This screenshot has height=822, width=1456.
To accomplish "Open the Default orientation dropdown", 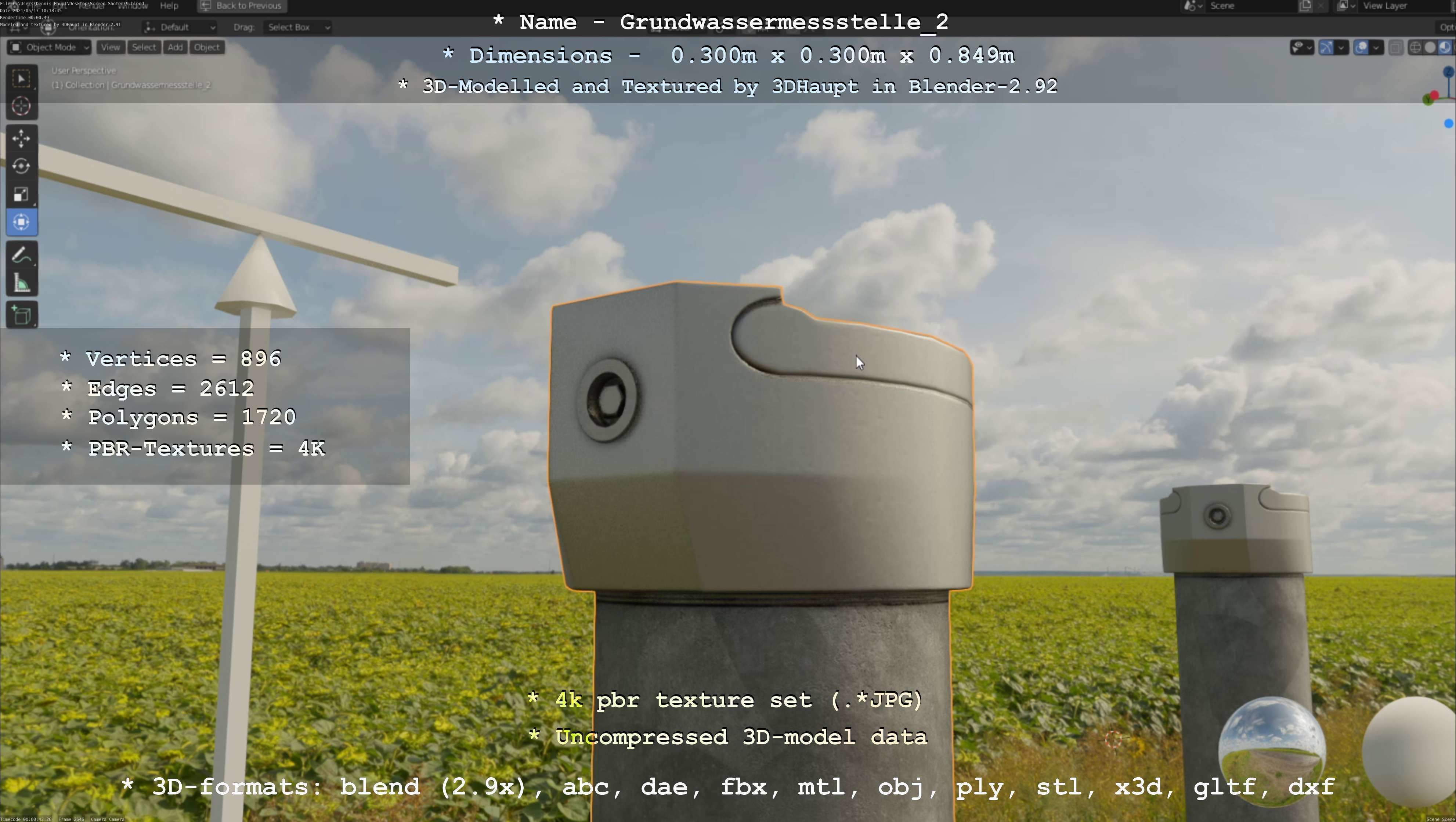I will tap(180, 27).
